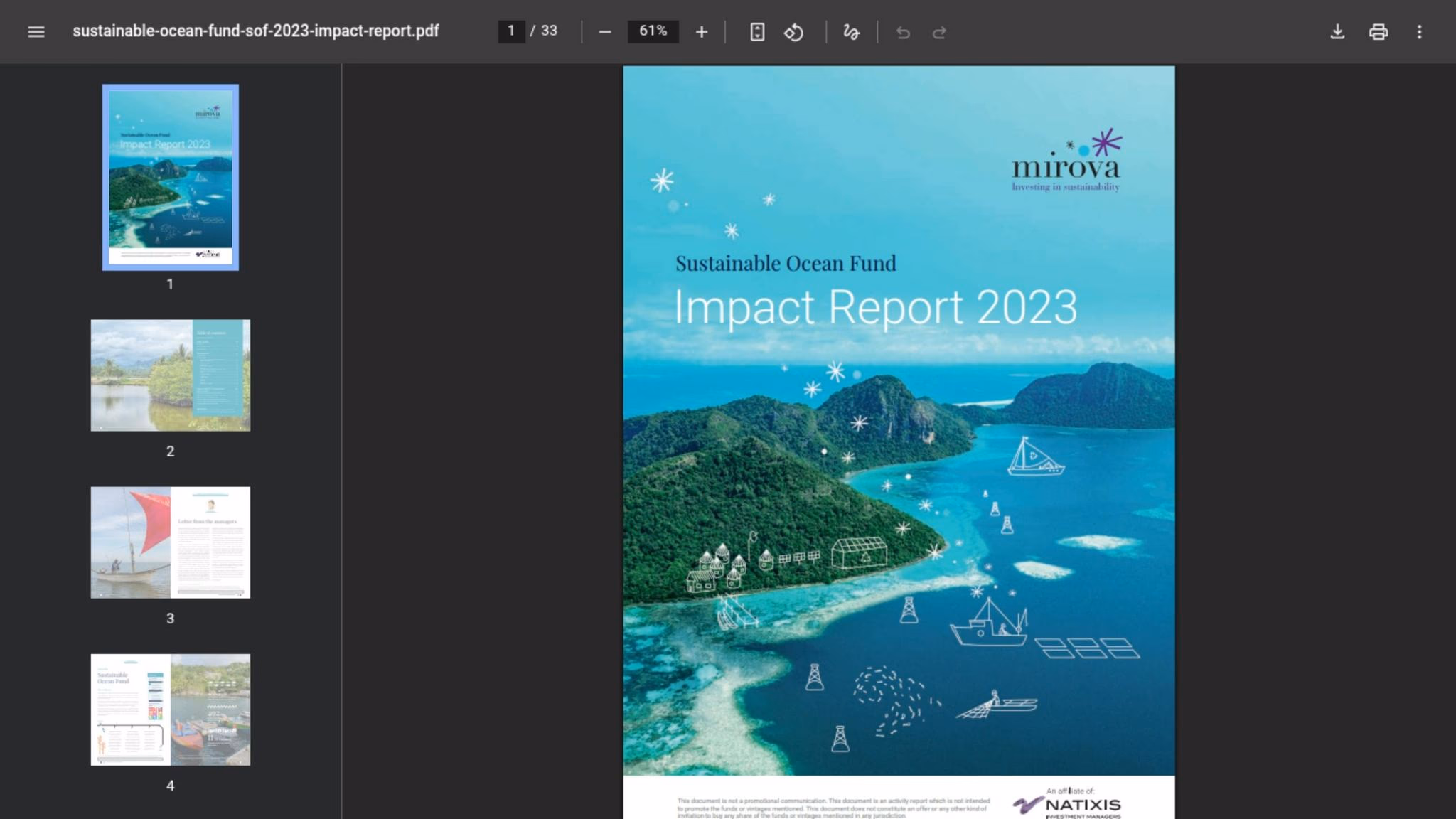Image resolution: width=1456 pixels, height=819 pixels.
Task: Click the Sustainable Ocean Fund subtitle
Action: click(x=786, y=264)
